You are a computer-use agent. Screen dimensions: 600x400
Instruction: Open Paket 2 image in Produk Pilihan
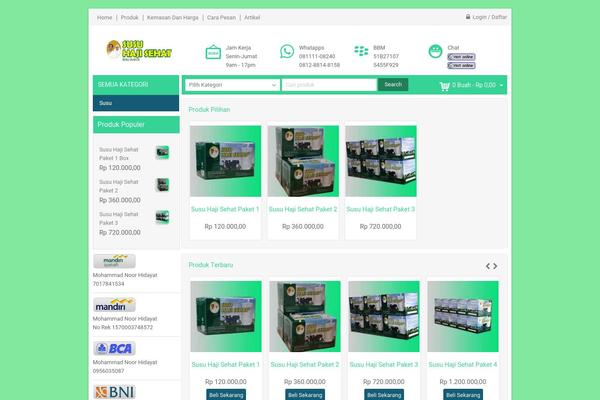(x=303, y=161)
